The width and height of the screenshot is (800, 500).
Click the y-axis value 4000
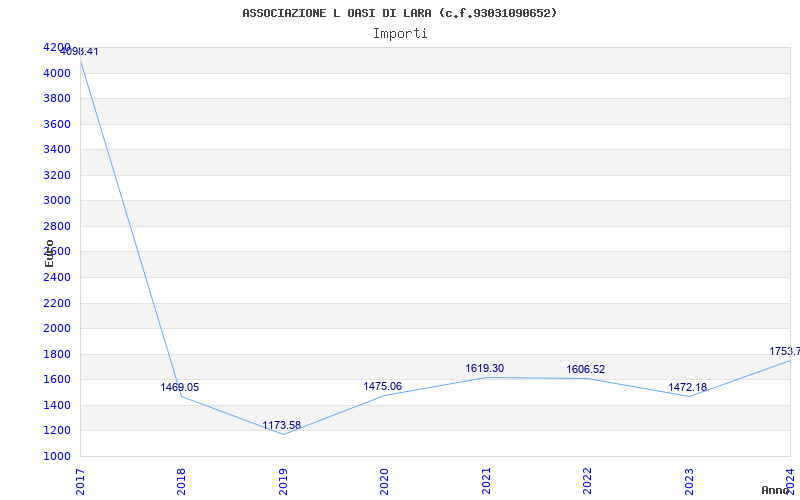pos(57,73)
